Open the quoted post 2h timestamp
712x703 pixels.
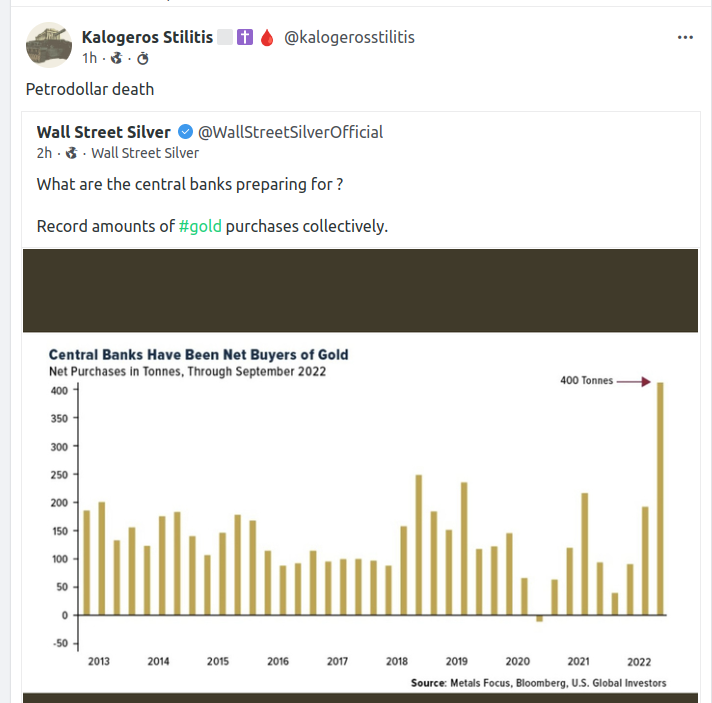[x=44, y=153]
